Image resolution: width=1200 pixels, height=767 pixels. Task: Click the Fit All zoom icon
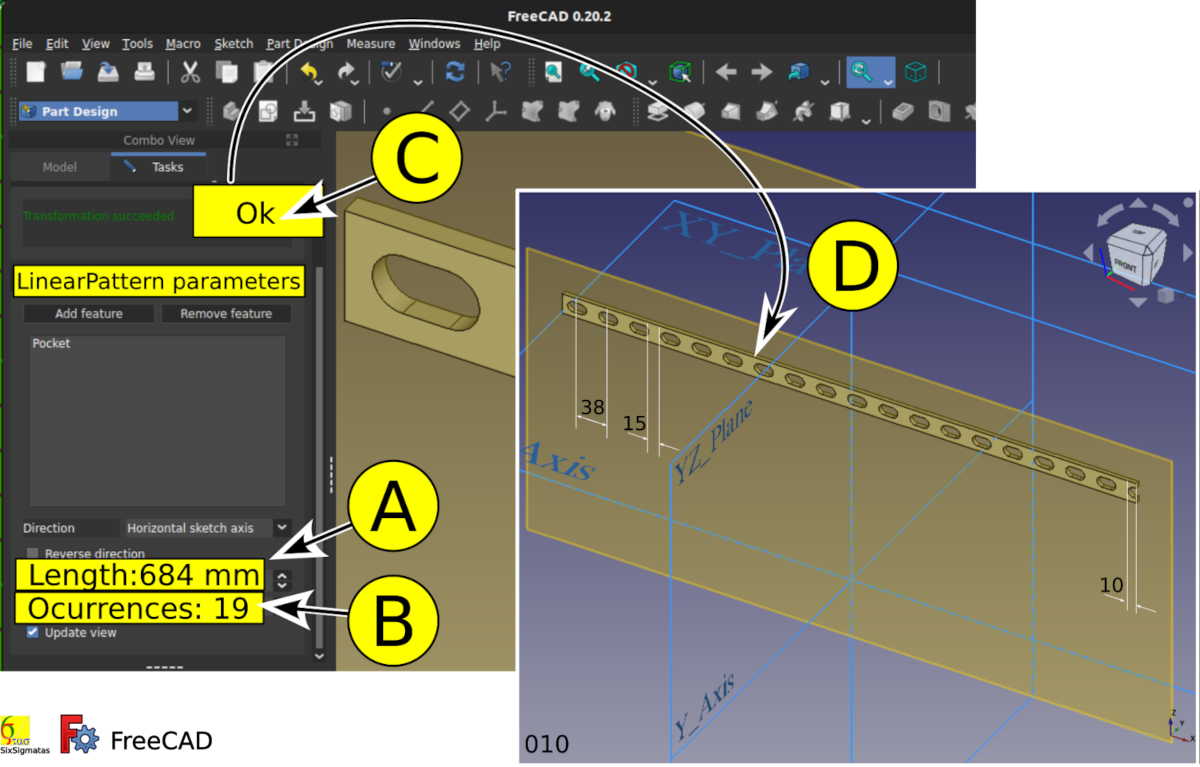point(553,72)
